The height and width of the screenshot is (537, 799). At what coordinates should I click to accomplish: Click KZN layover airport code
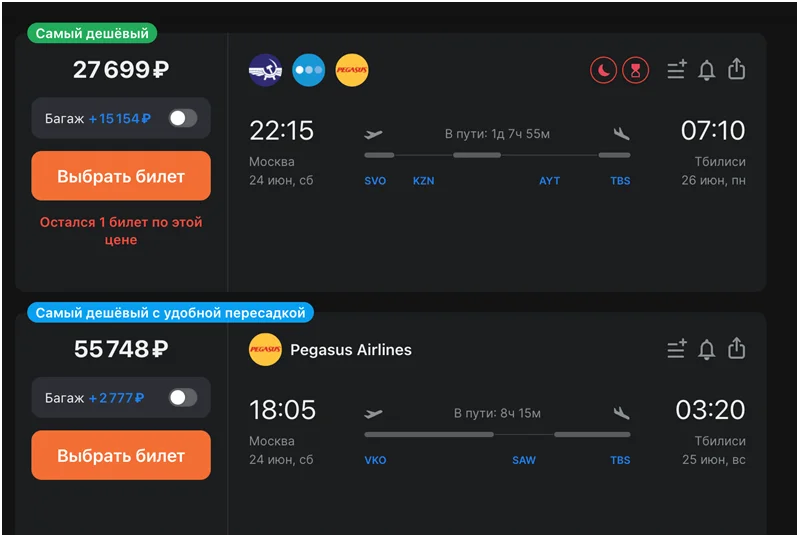coord(423,181)
